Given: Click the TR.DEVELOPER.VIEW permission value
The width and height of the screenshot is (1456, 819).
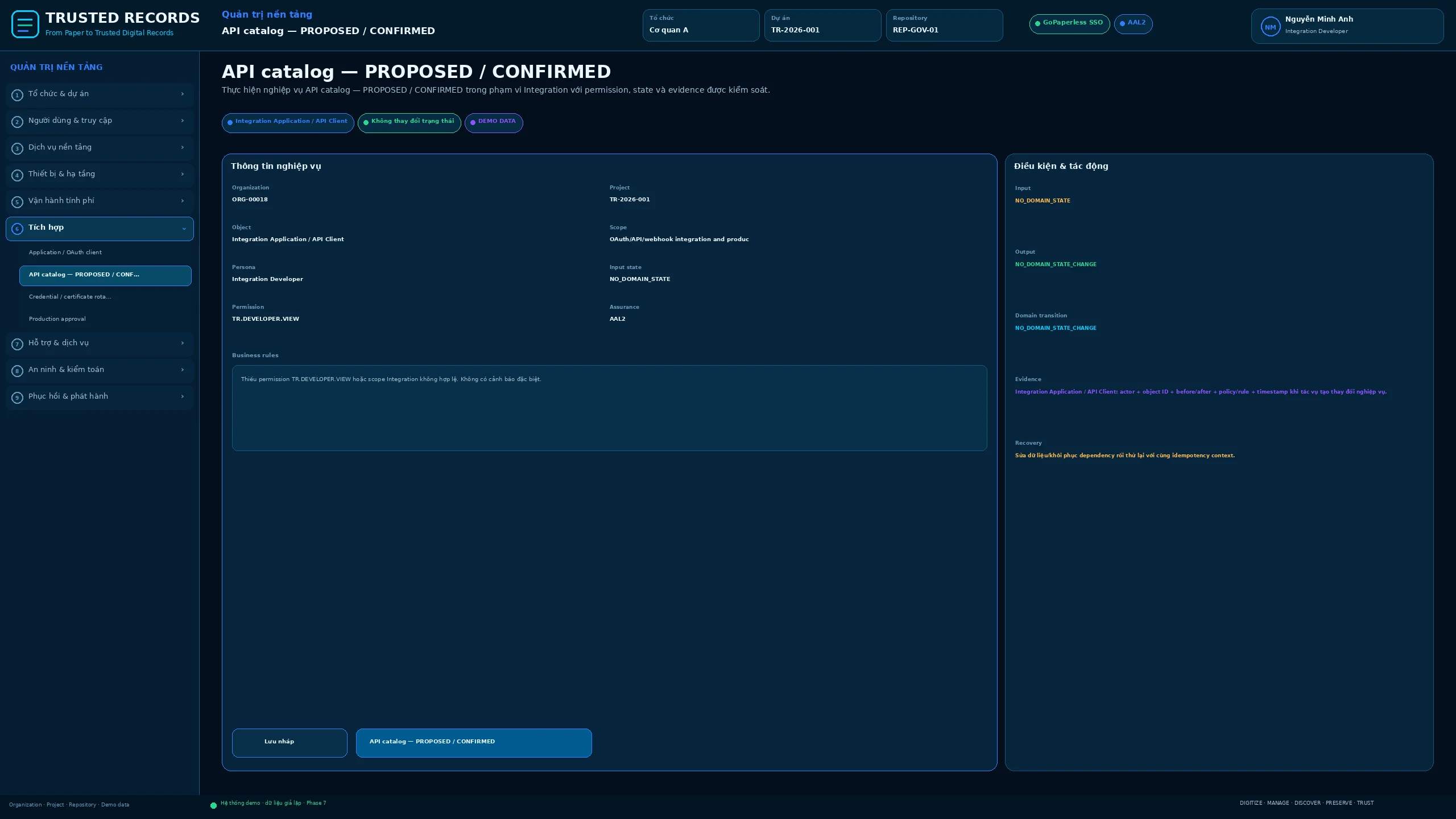Looking at the screenshot, I should (266, 319).
